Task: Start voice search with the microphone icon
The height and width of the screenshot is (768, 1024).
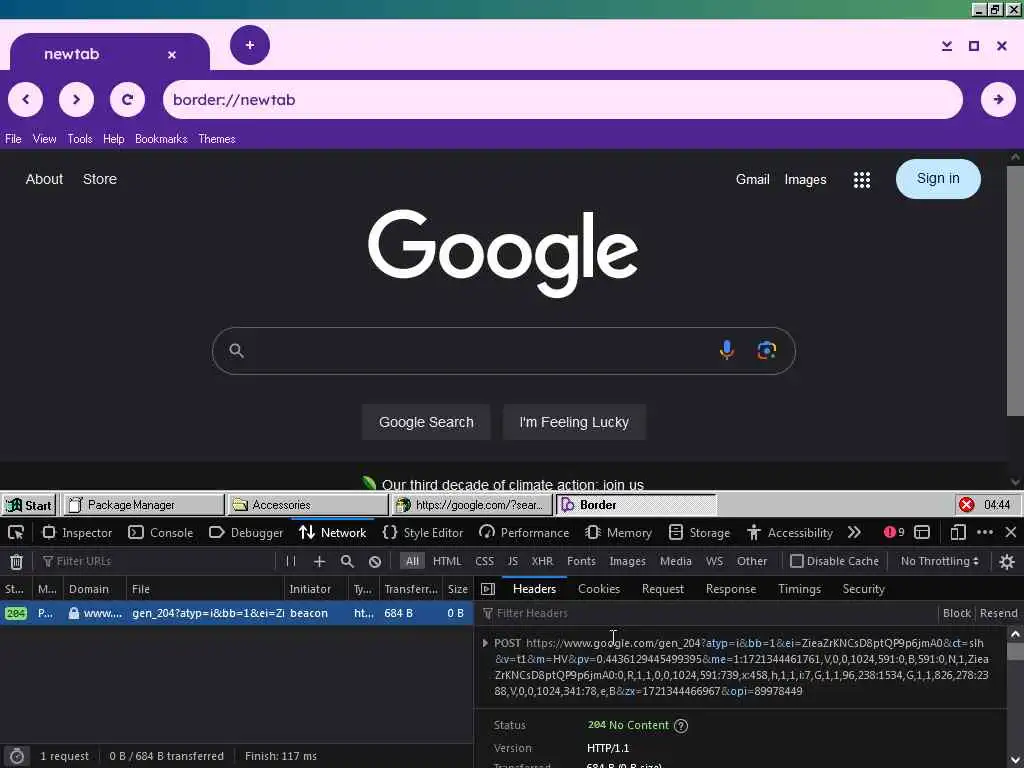Action: 726,351
